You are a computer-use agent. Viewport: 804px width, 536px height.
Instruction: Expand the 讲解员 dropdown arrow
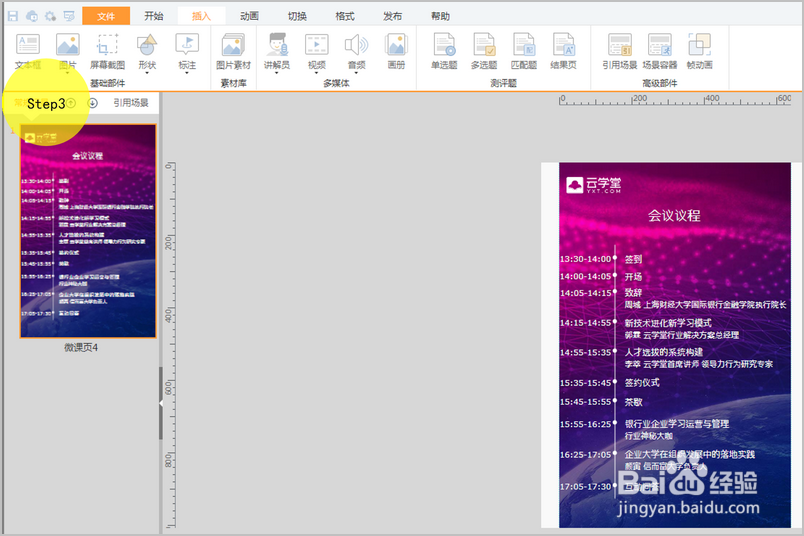pyautogui.click(x=277, y=73)
